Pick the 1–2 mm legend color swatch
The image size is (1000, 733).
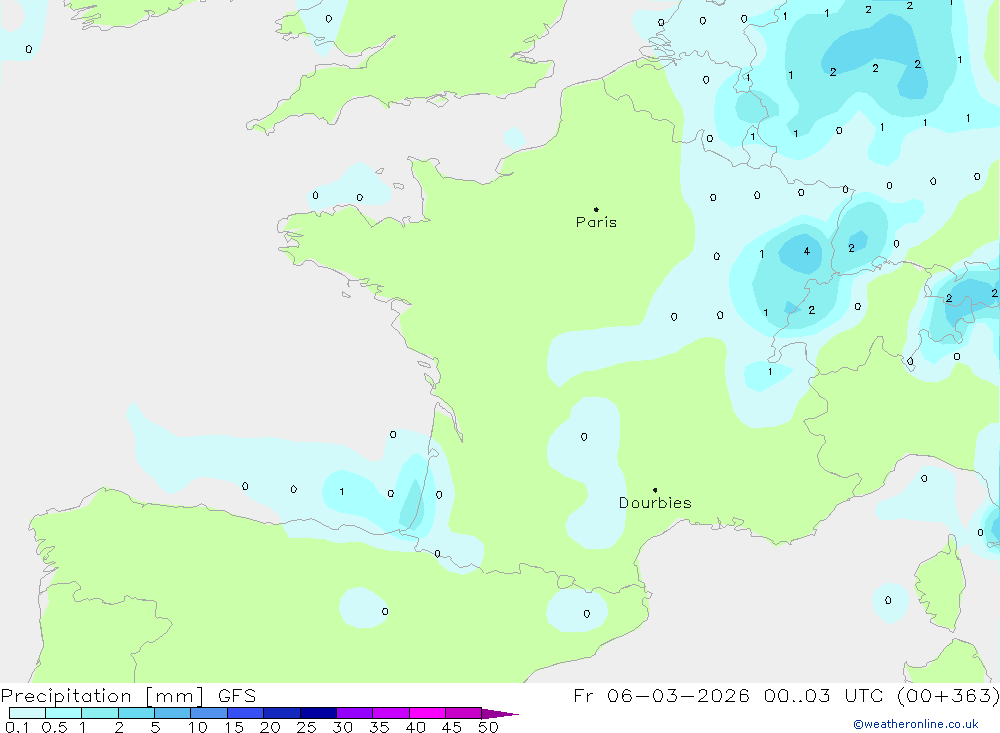pyautogui.click(x=100, y=713)
